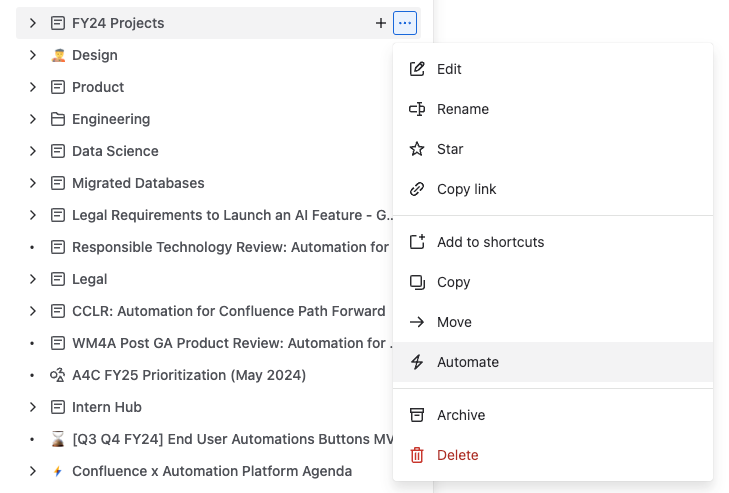Image resolution: width=729 pixels, height=493 pixels.
Task: Click the plus icon beside FY24 Projects
Action: (x=381, y=23)
